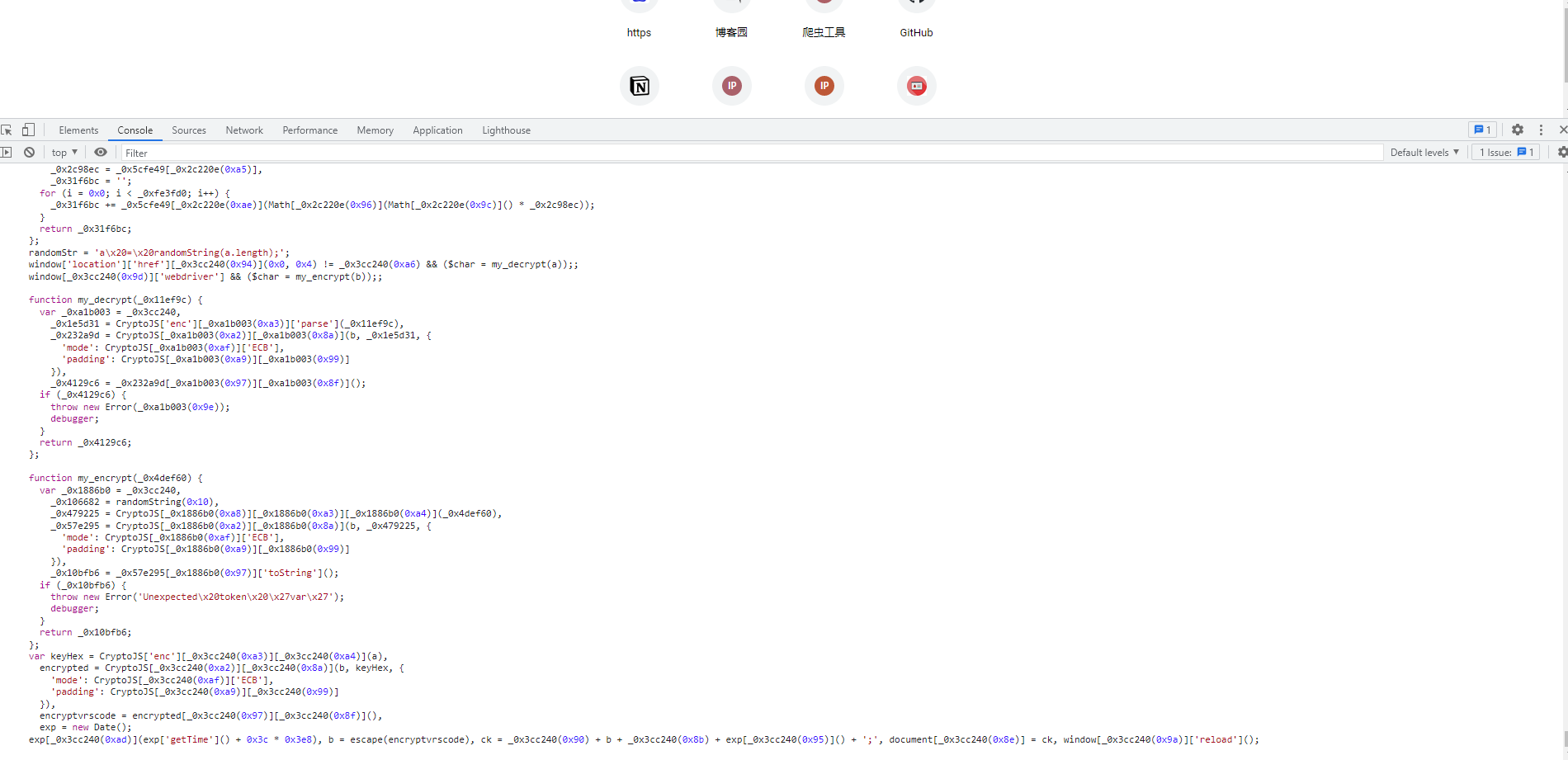Switch to the Memory tab
The height and width of the screenshot is (760, 1568).
(x=375, y=130)
